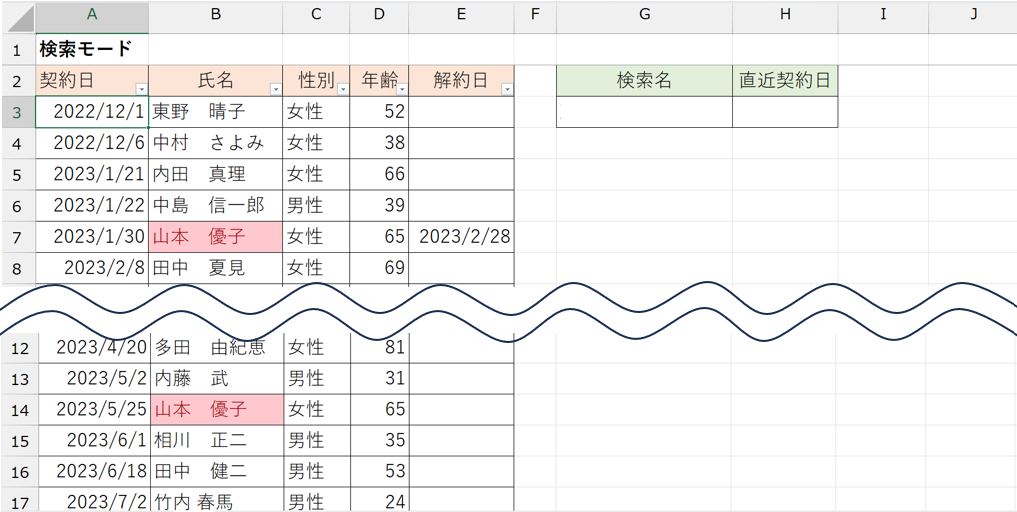Select column H header
Screen dimensions: 1017x512
pyautogui.click(x=785, y=17)
